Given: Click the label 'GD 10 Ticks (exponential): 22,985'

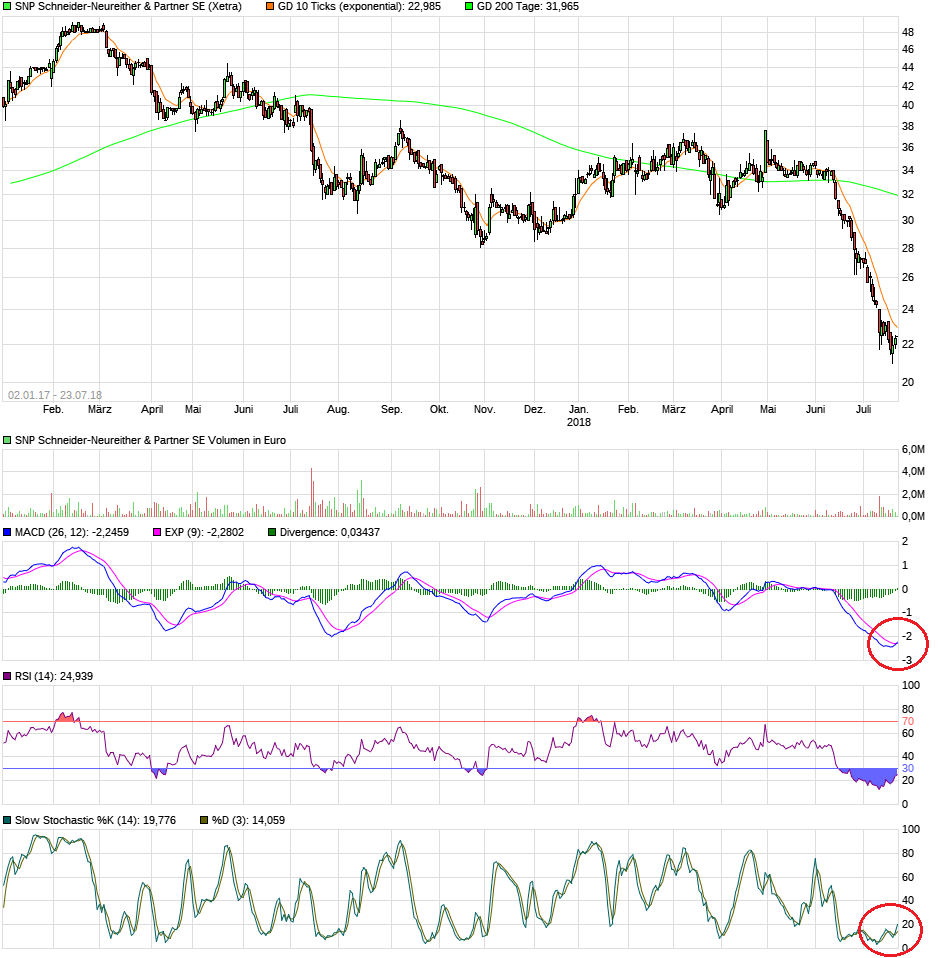Looking at the screenshot, I should 359,7.
